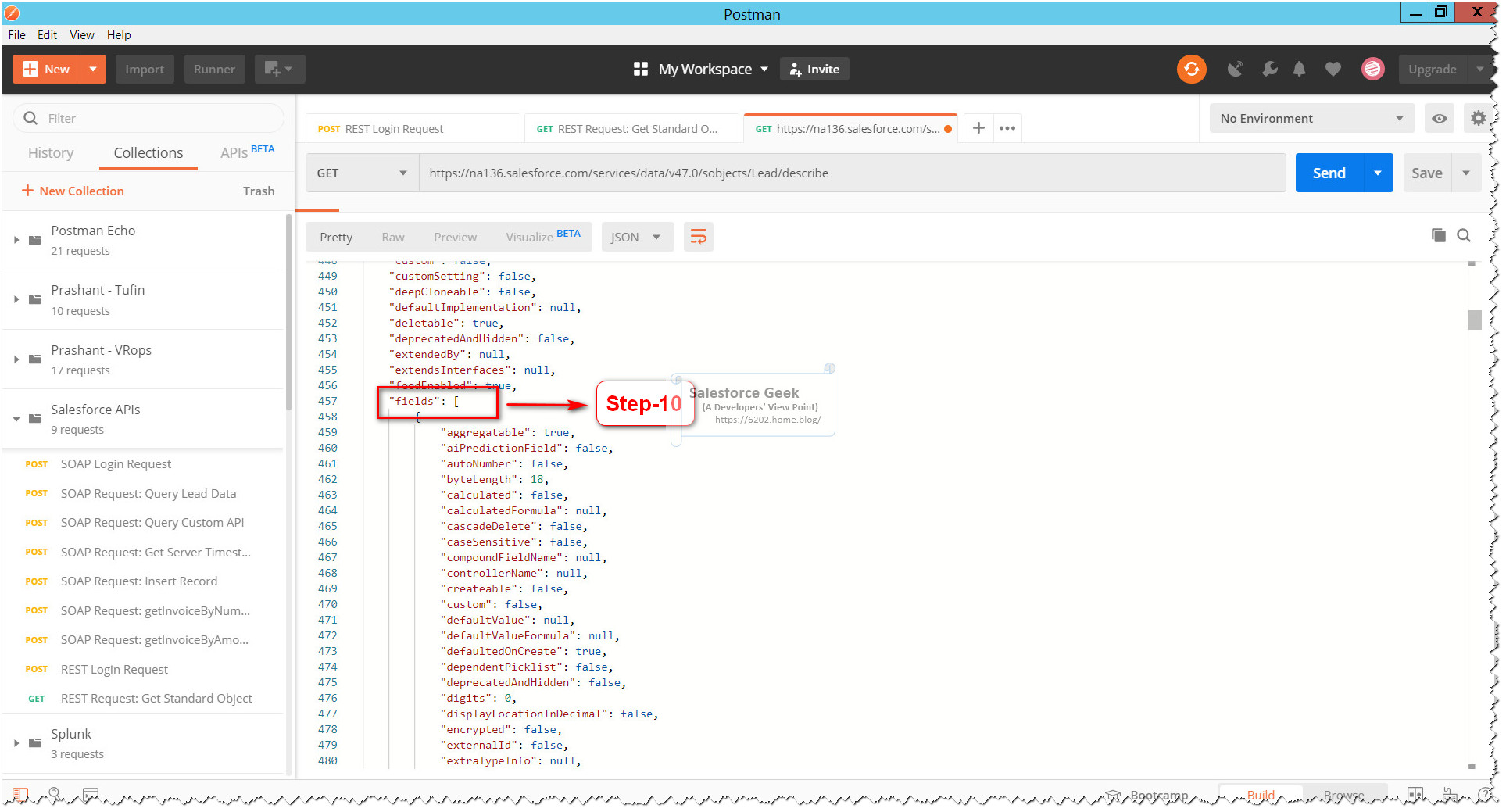
Task: Open the No Environment dropdown
Action: point(1312,119)
